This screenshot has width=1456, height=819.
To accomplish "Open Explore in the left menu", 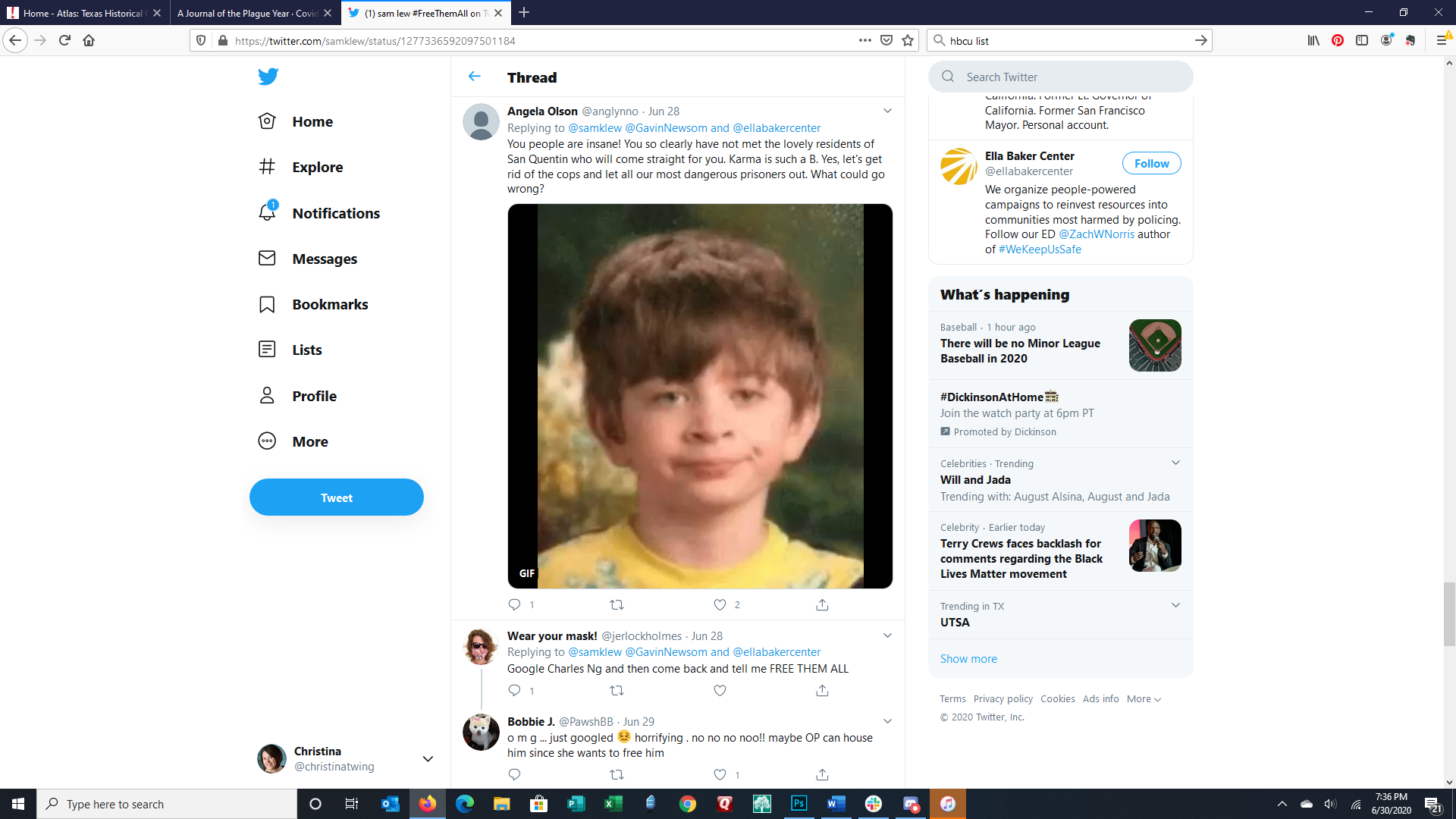I will coord(317,167).
